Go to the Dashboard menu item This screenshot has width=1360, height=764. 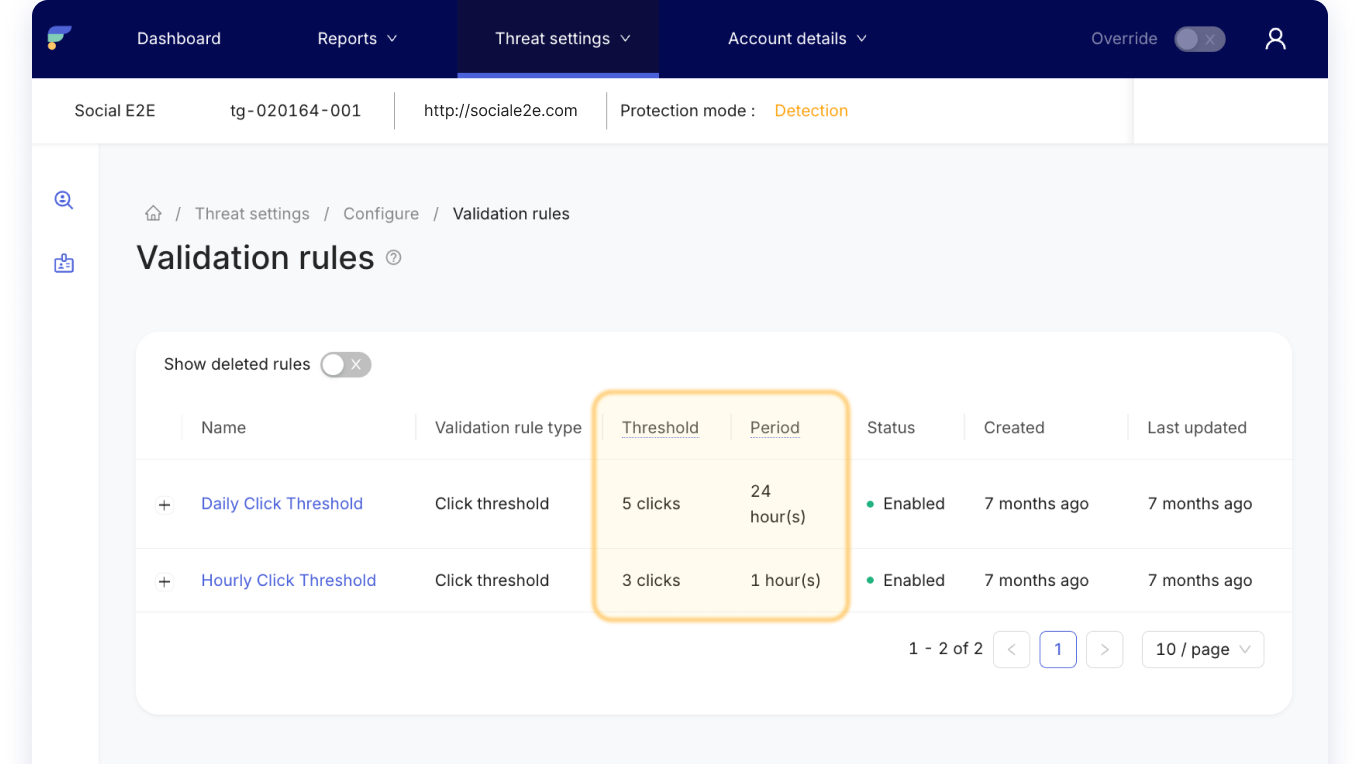coord(178,38)
